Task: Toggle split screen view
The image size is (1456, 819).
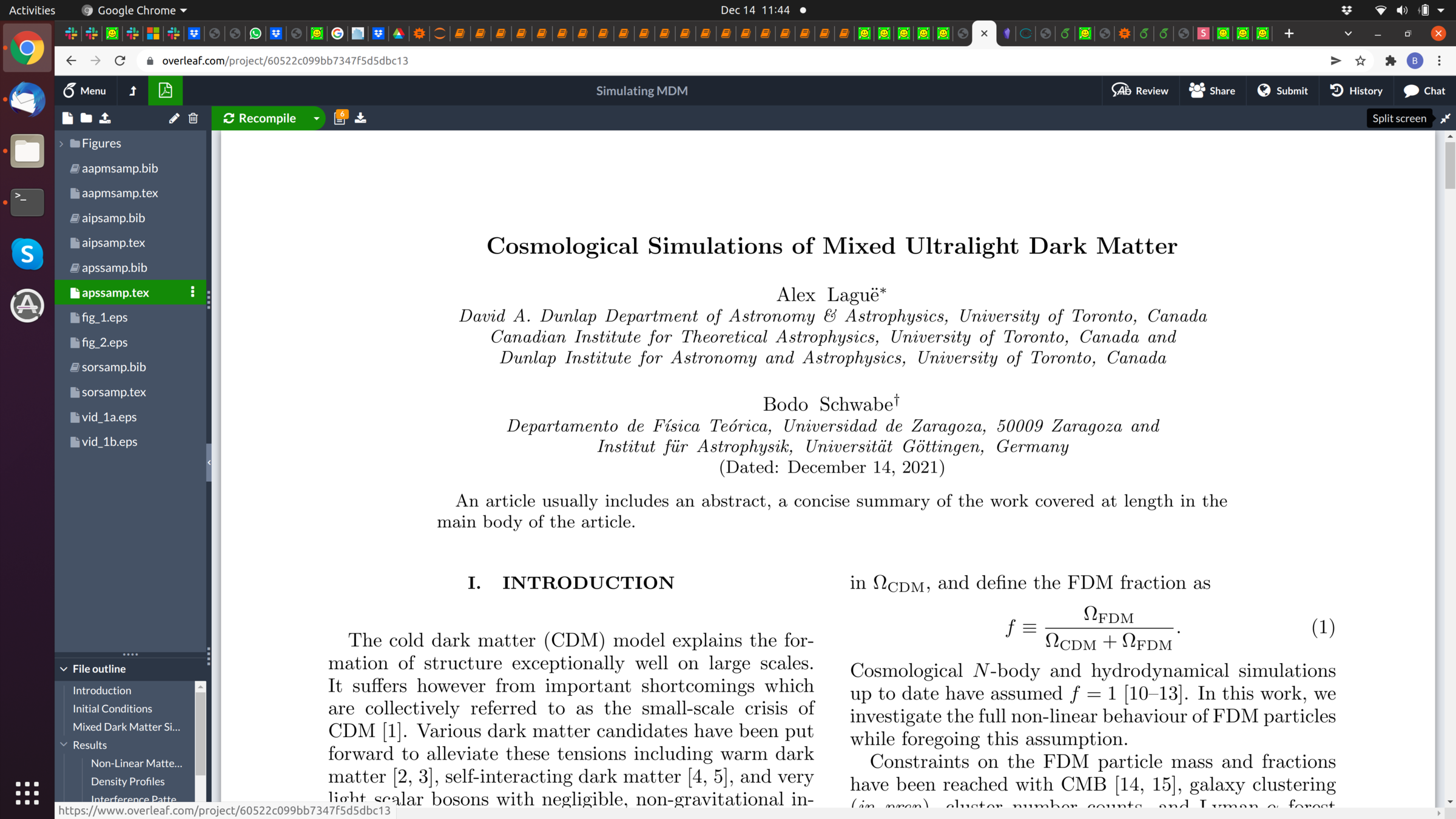Action: pyautogui.click(x=1445, y=119)
